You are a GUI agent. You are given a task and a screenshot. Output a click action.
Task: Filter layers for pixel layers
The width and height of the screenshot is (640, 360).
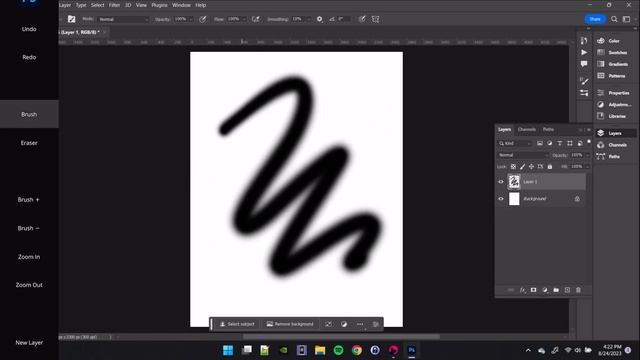click(540, 143)
